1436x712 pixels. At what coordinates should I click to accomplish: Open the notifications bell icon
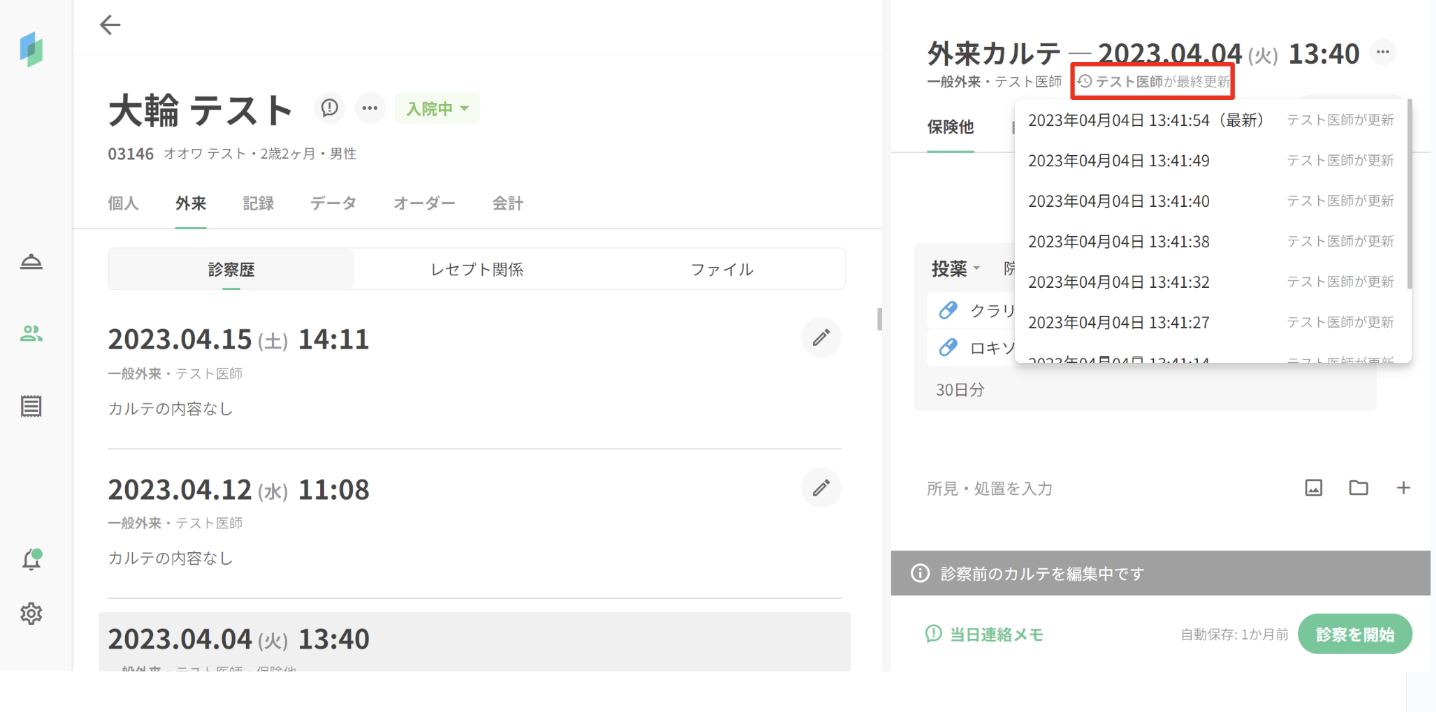[x=31, y=560]
